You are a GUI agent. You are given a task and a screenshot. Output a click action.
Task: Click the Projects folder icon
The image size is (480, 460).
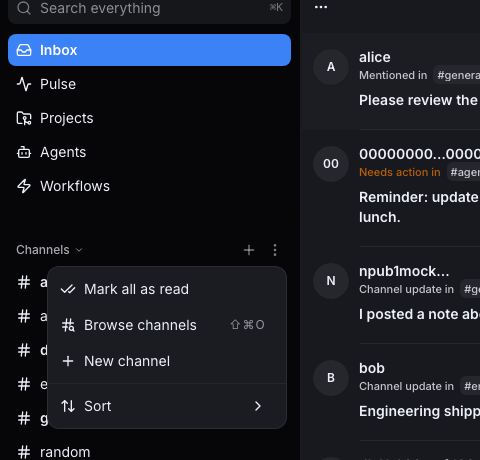24,118
